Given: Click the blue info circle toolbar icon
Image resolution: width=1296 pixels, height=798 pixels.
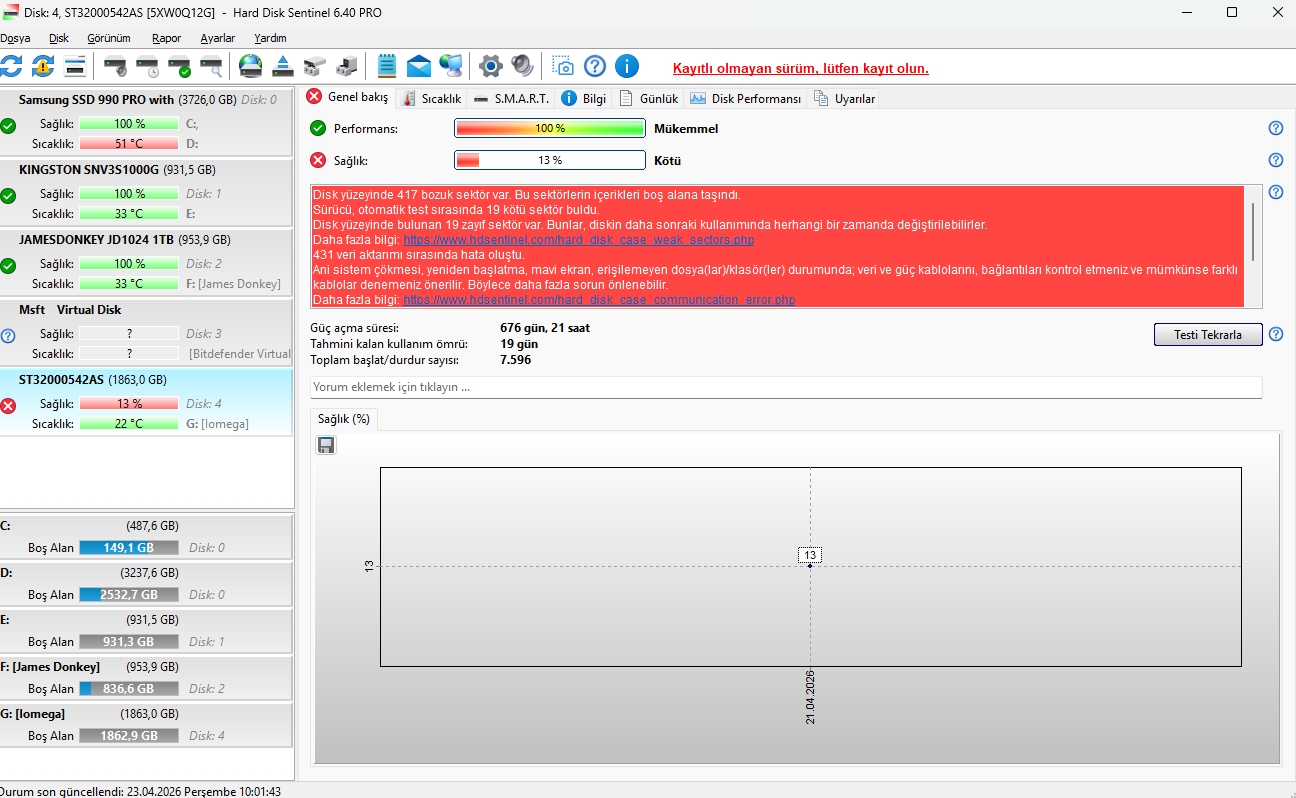Looking at the screenshot, I should coord(627,67).
